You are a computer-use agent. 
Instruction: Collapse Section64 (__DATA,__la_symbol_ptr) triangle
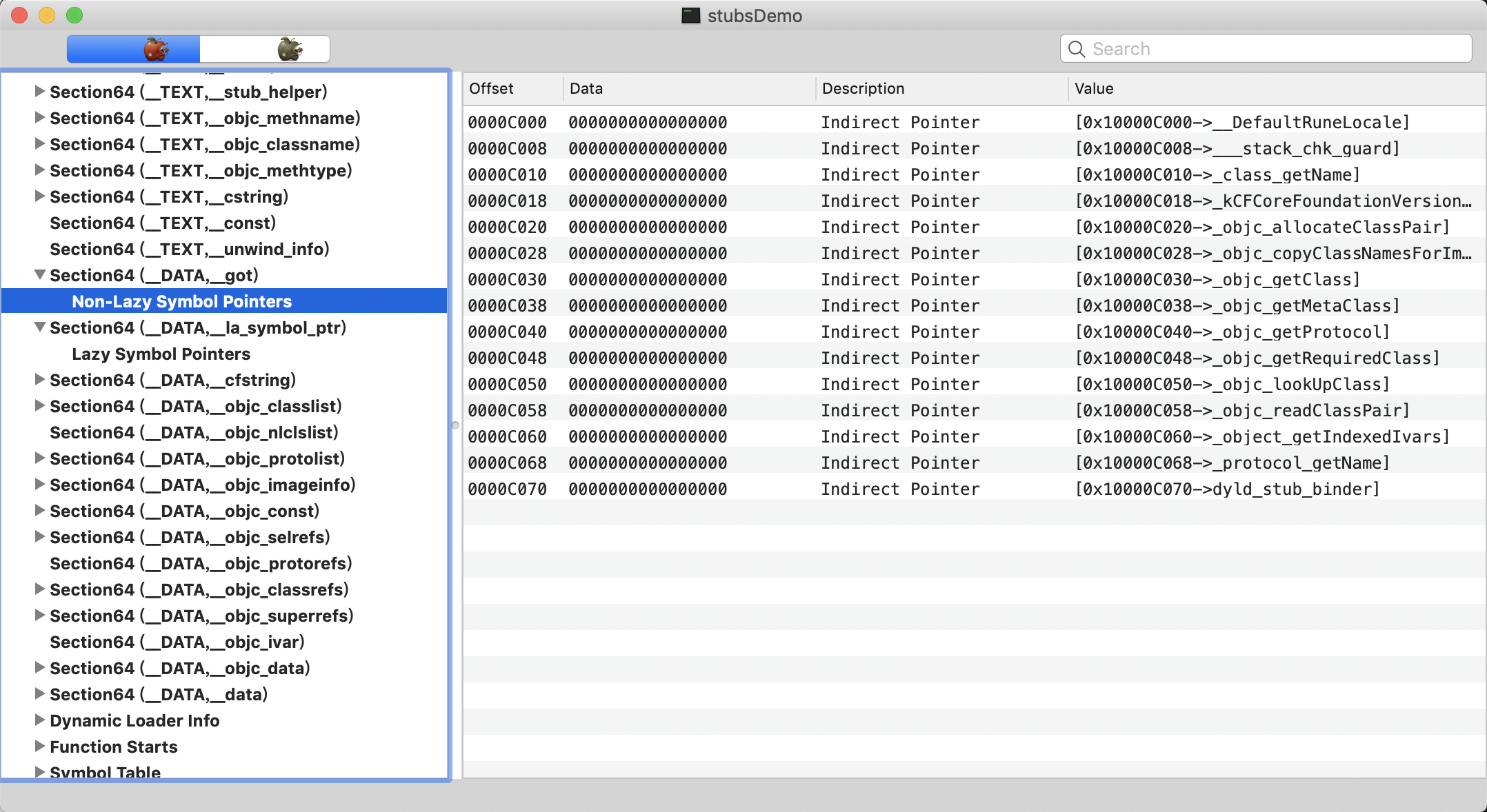(40, 327)
